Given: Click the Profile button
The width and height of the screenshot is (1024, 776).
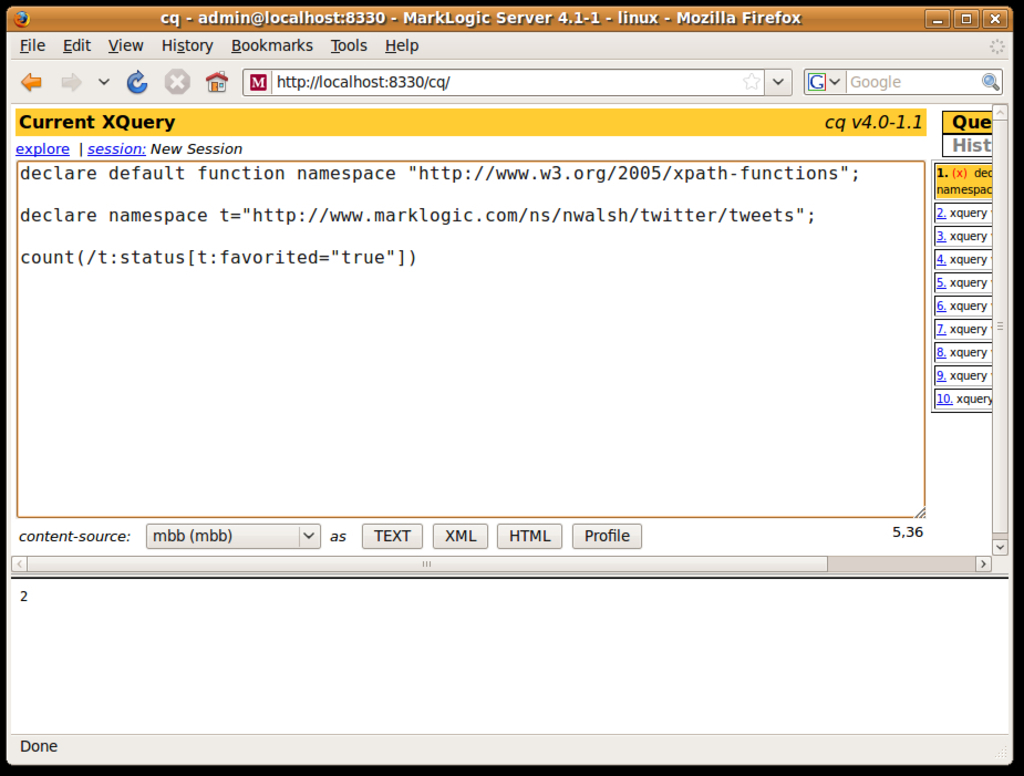Looking at the screenshot, I should coord(607,536).
